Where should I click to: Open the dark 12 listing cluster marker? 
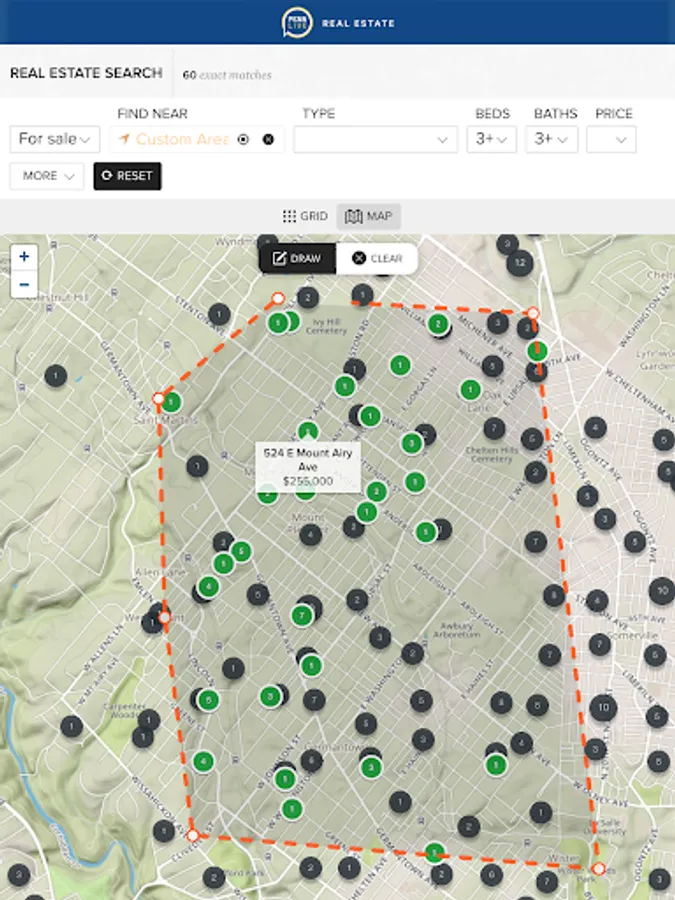coord(519,263)
